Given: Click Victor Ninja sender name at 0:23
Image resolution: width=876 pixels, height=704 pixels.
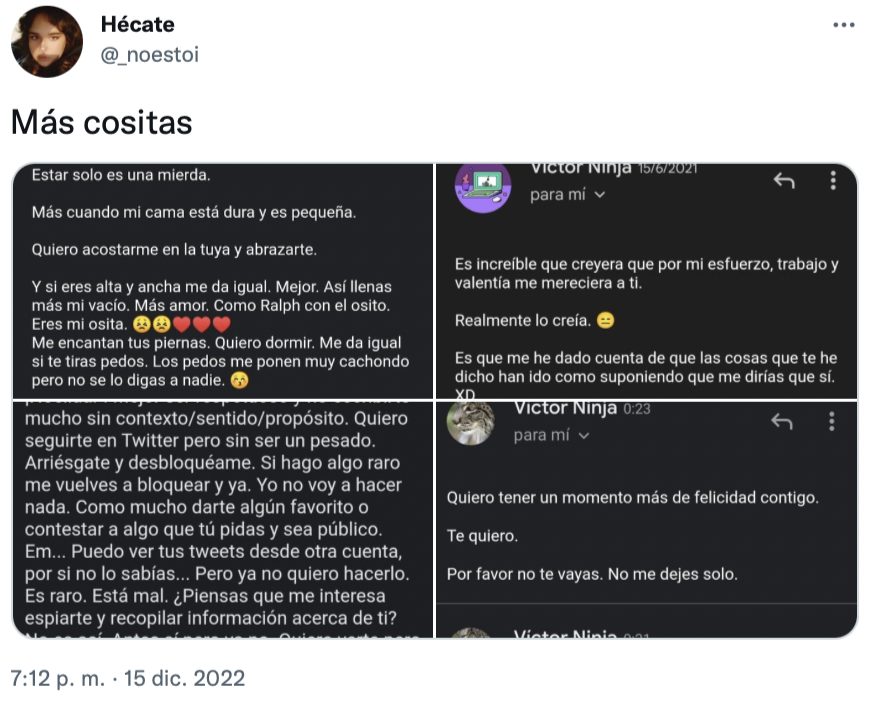Looking at the screenshot, I should point(565,408).
